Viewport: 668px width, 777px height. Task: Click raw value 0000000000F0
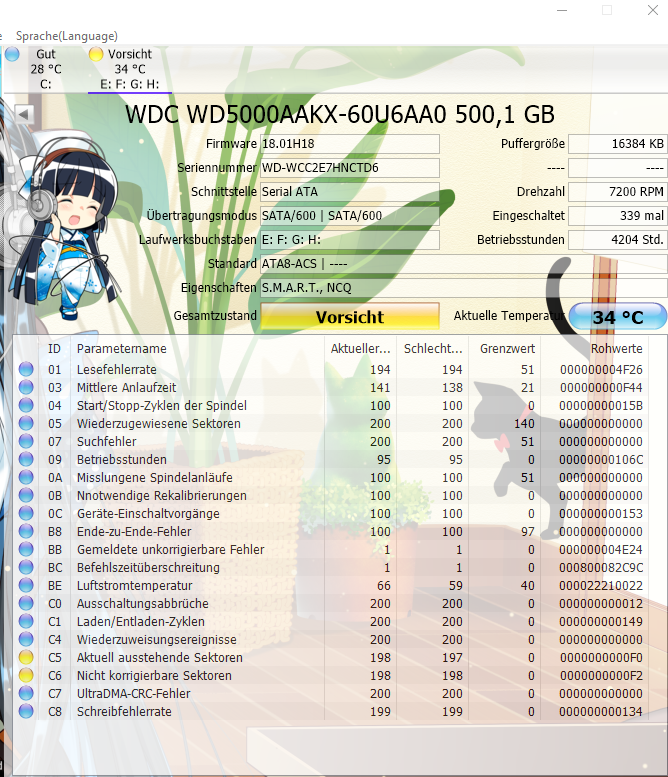[601, 658]
